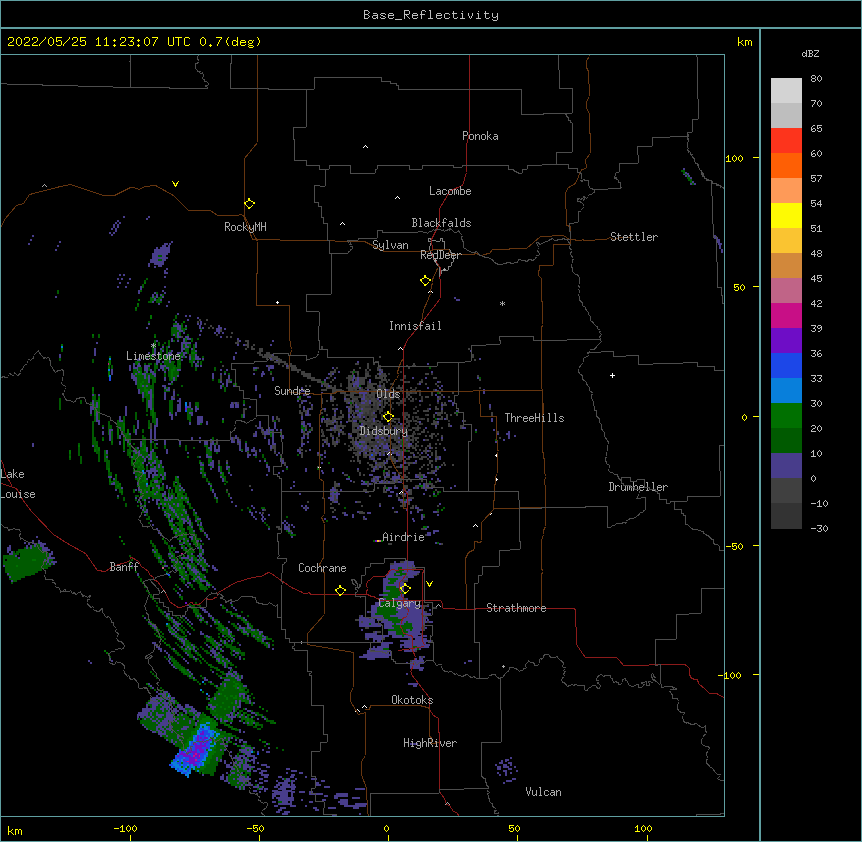Click the white plus marker north of Drumheller

(x=612, y=375)
